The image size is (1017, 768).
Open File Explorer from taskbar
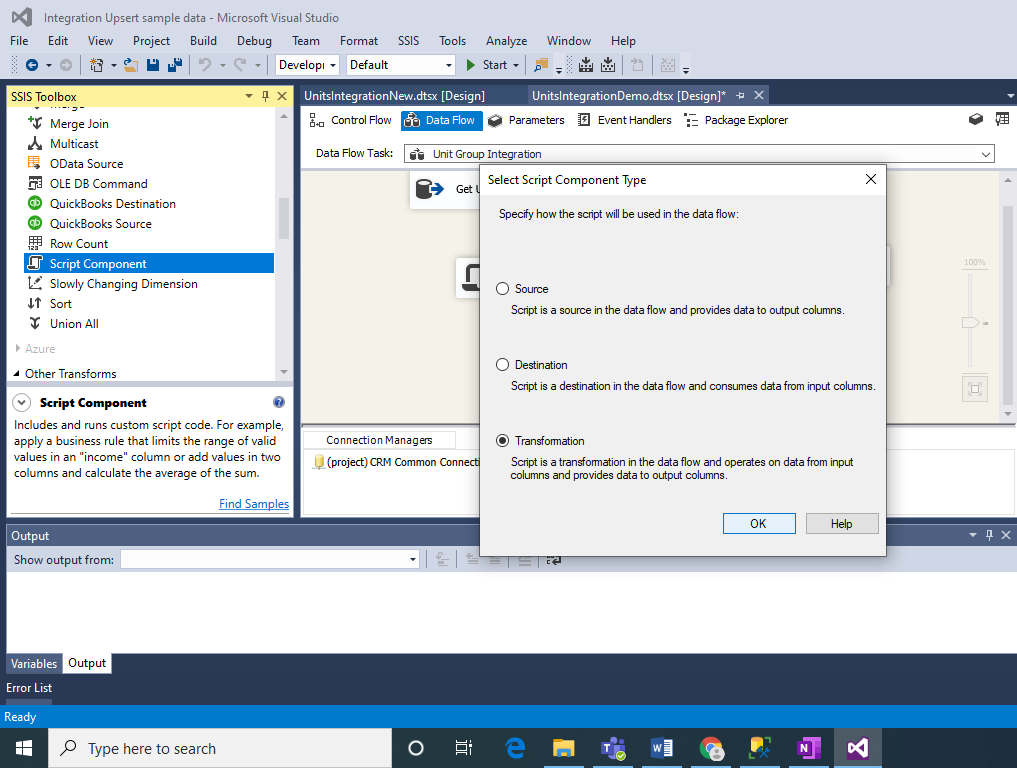tap(564, 749)
